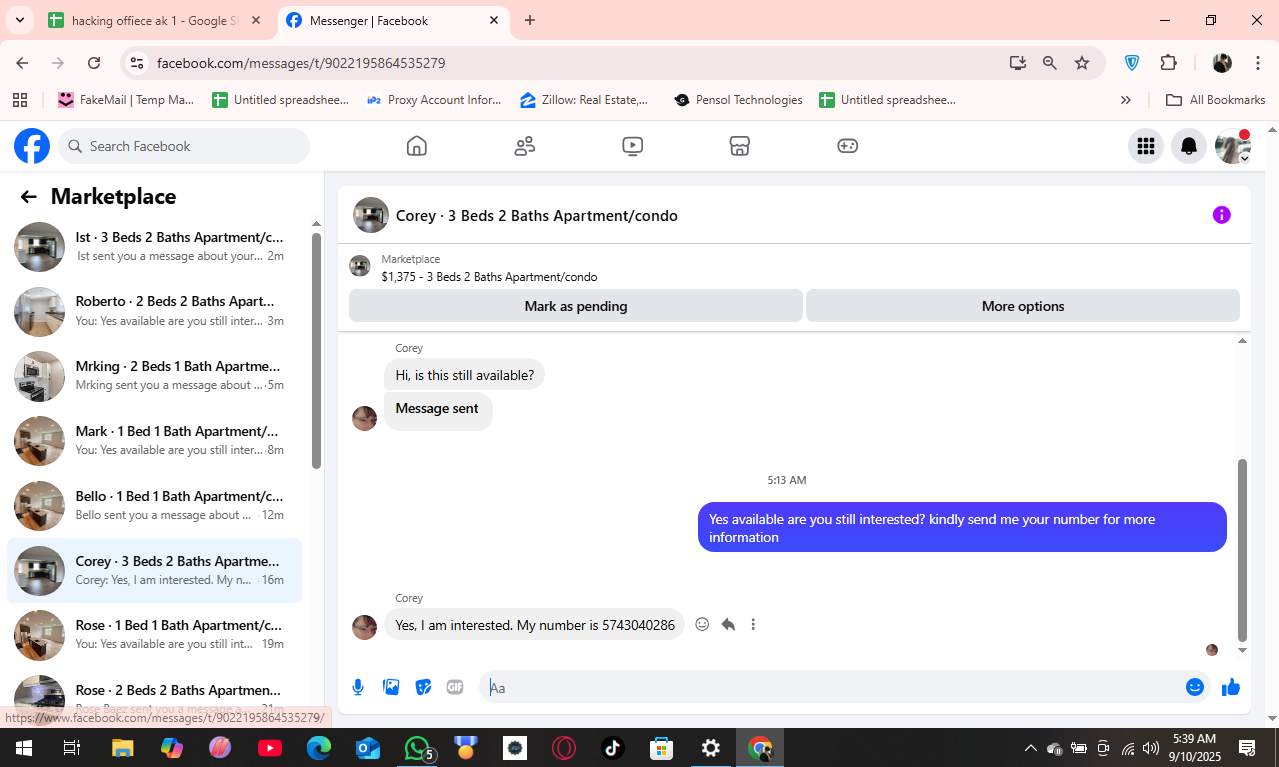Go to the Facebook Home feed icon

pos(417,146)
